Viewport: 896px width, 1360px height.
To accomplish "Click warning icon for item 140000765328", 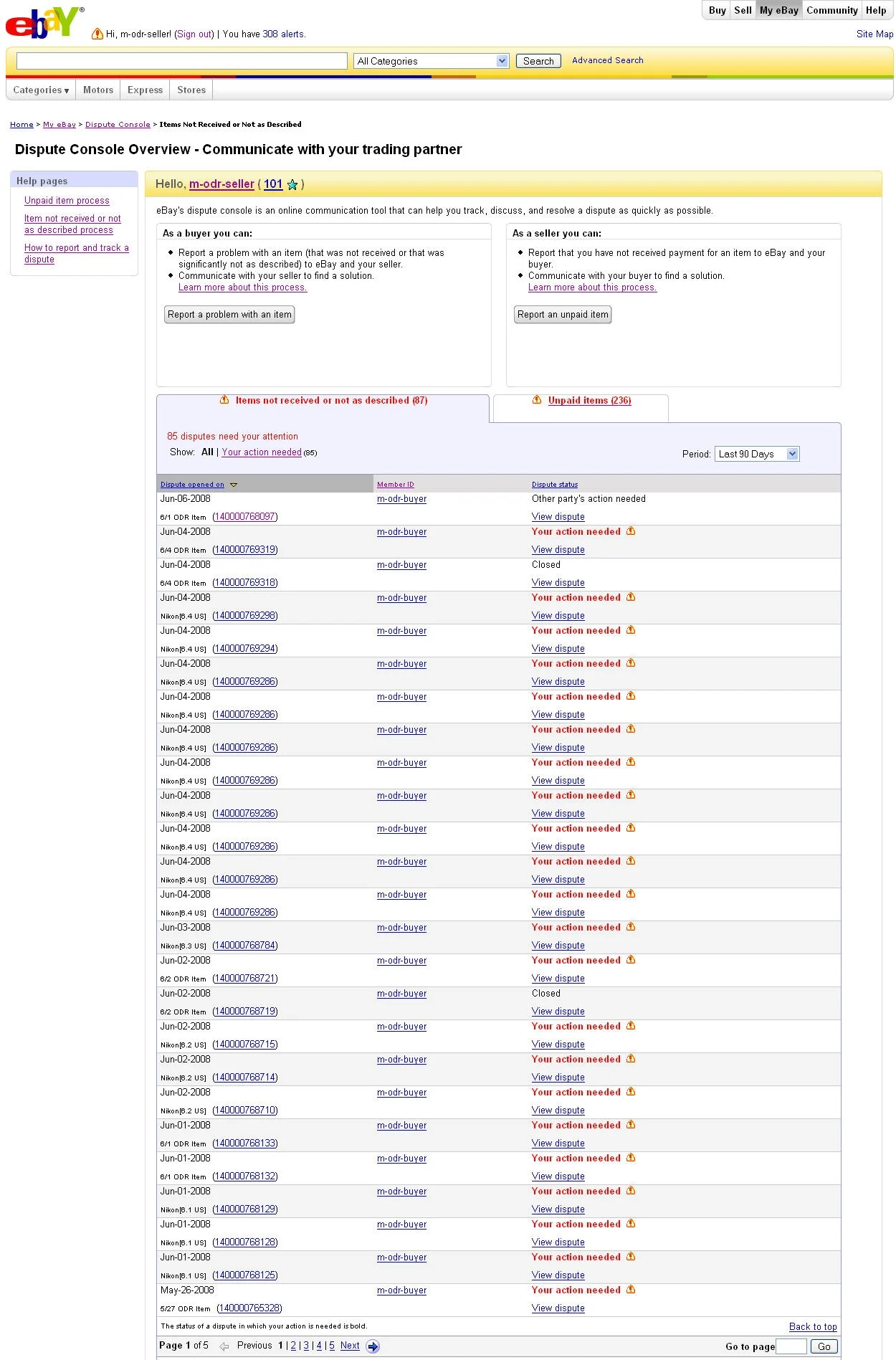I will pos(631,1290).
